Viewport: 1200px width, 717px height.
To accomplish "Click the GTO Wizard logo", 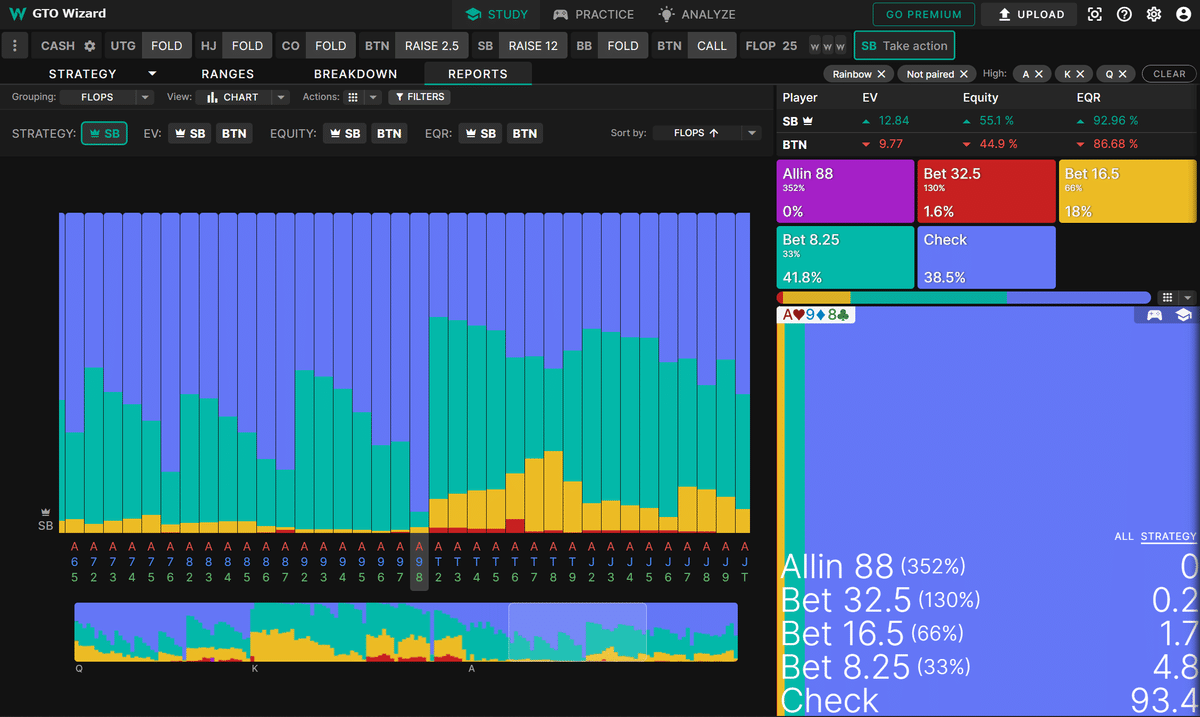I will click(x=57, y=14).
